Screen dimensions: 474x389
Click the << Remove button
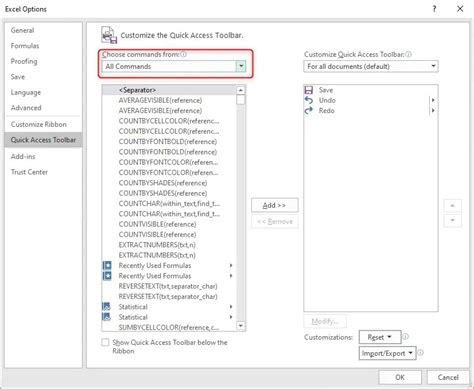(x=275, y=221)
